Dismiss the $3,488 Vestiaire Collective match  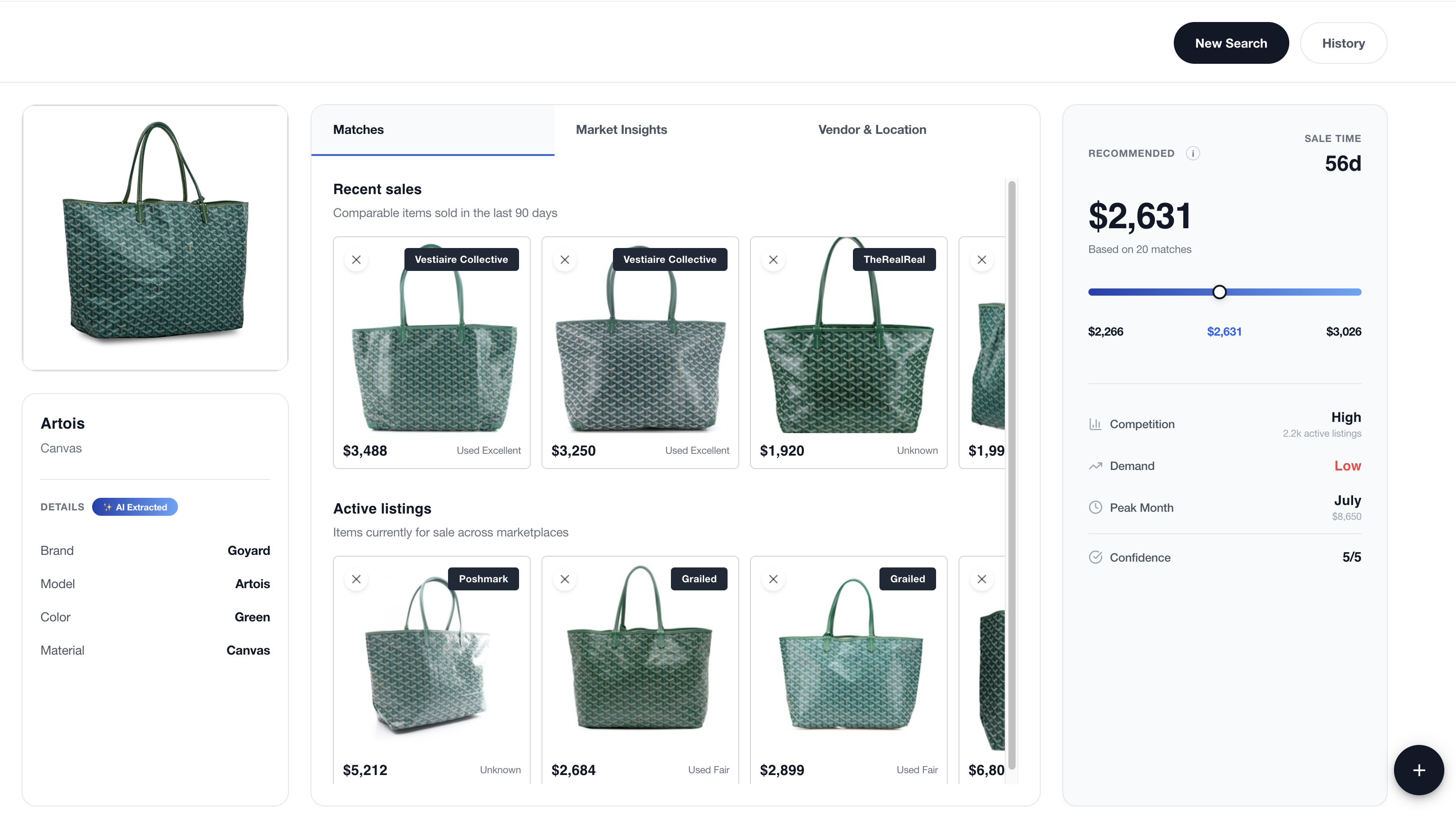[356, 260]
